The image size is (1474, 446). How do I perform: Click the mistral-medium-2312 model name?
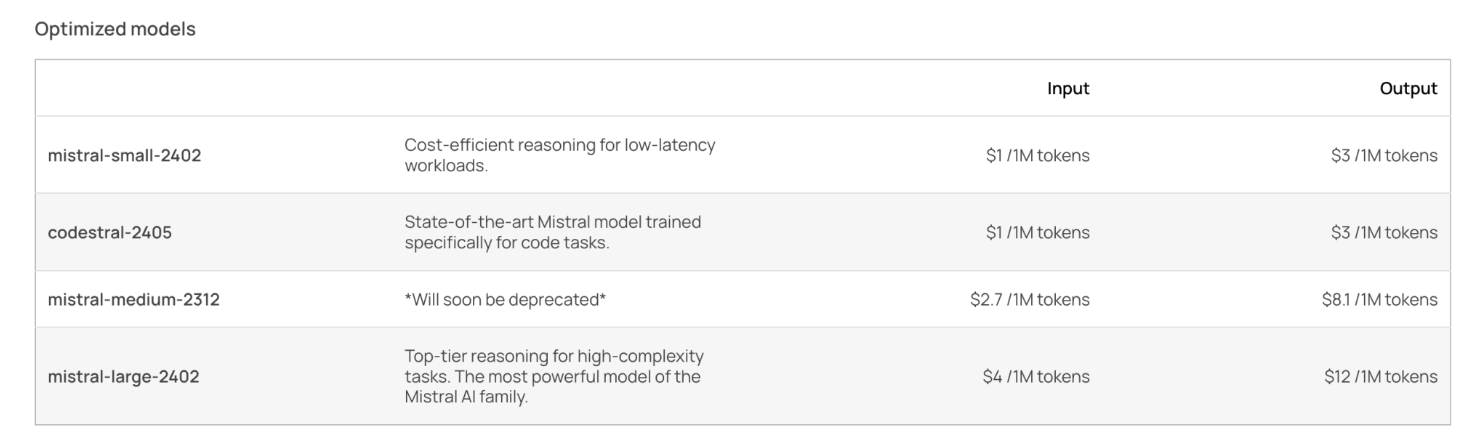[x=133, y=299]
